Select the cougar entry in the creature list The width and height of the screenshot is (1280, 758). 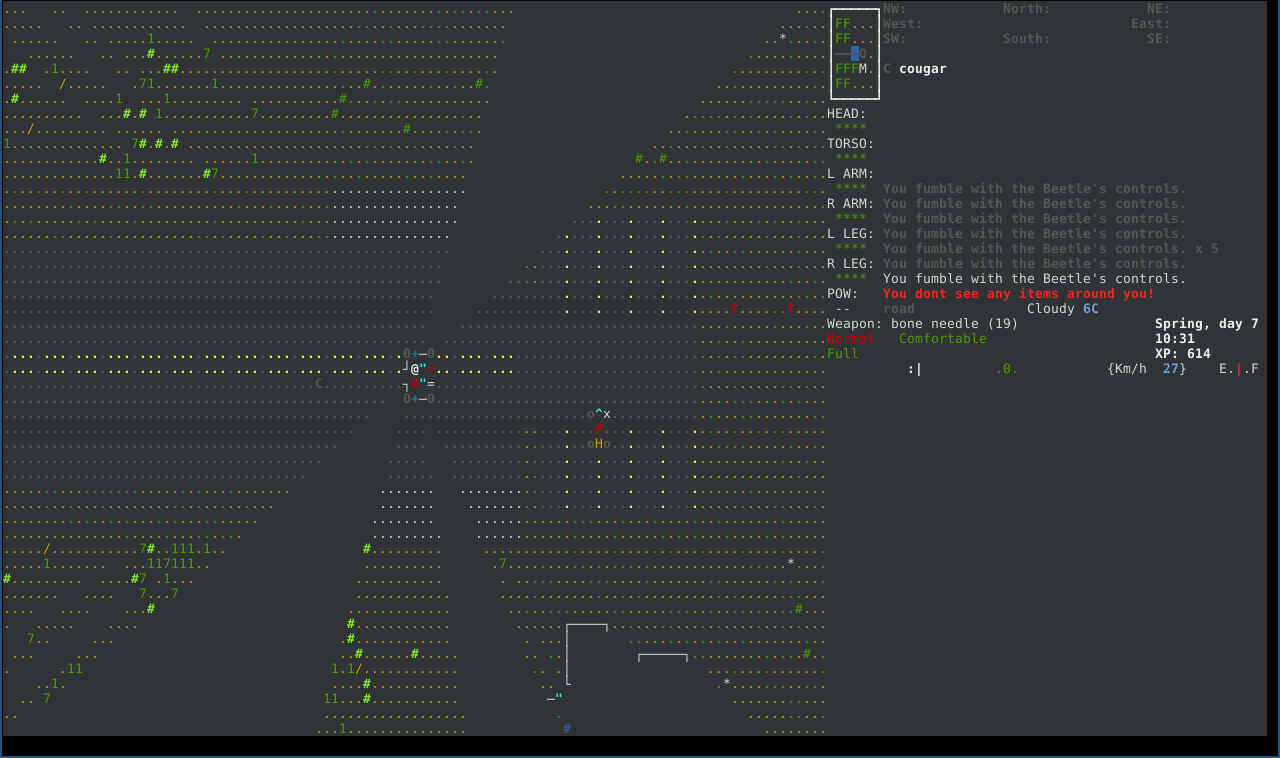click(915, 69)
